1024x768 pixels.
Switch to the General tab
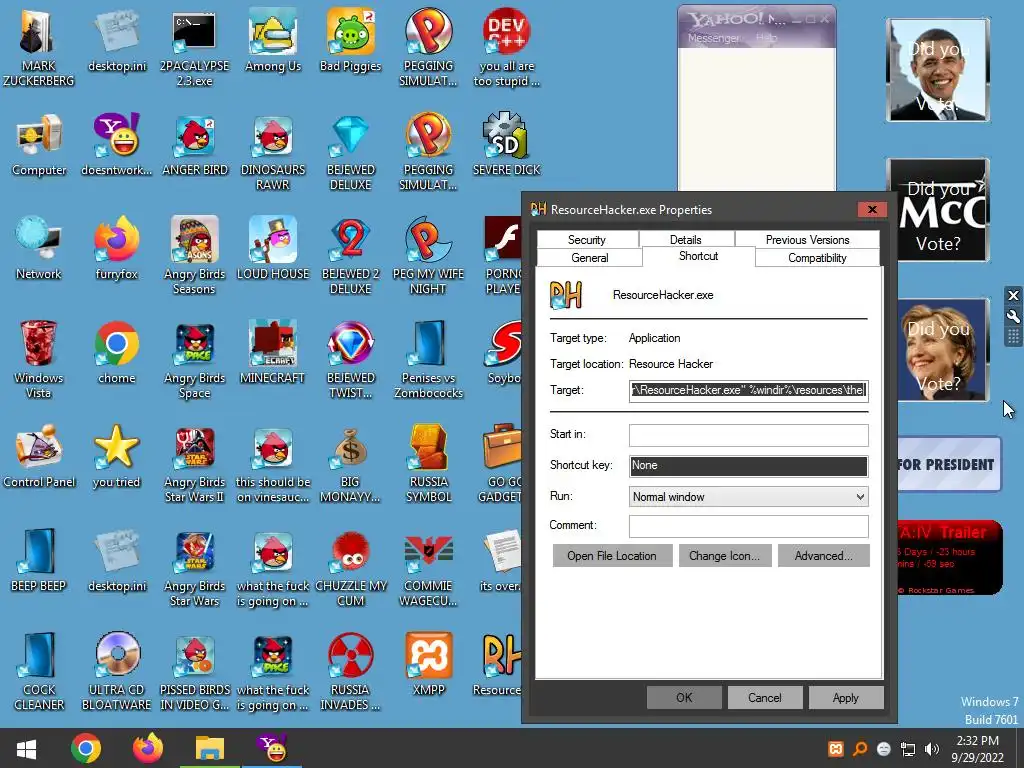[x=590, y=257]
